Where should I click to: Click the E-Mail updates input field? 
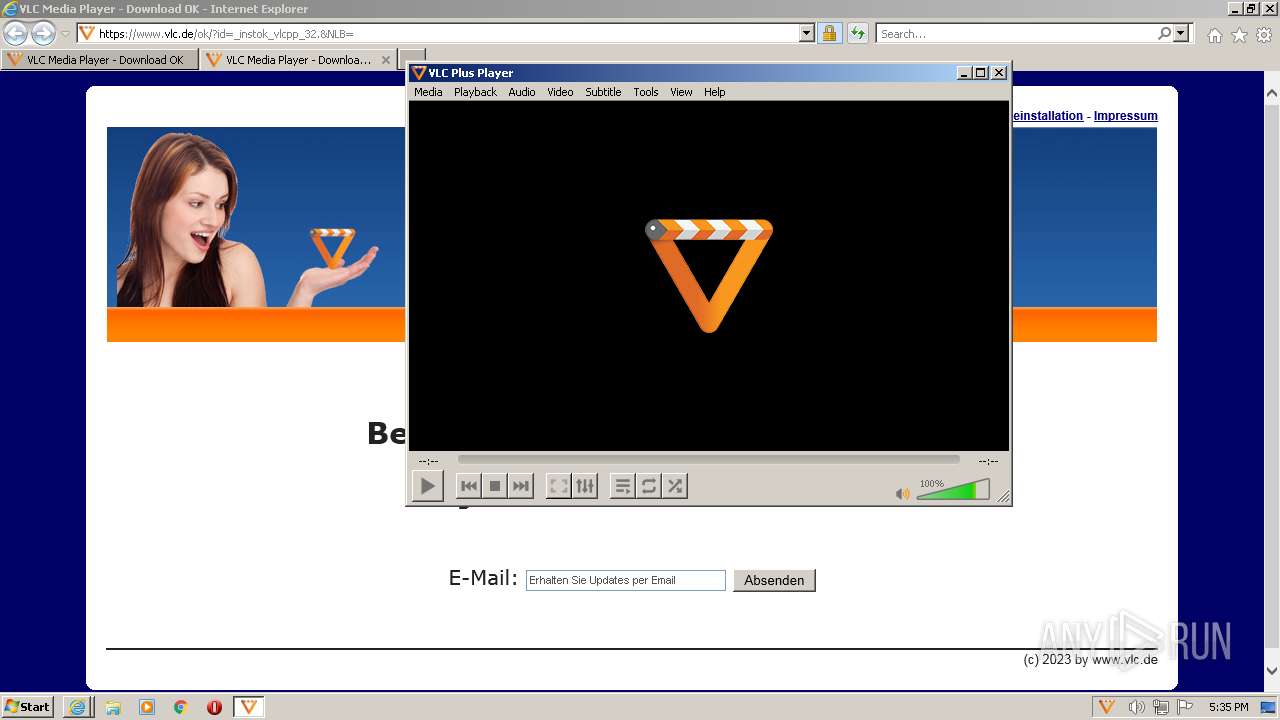click(626, 580)
